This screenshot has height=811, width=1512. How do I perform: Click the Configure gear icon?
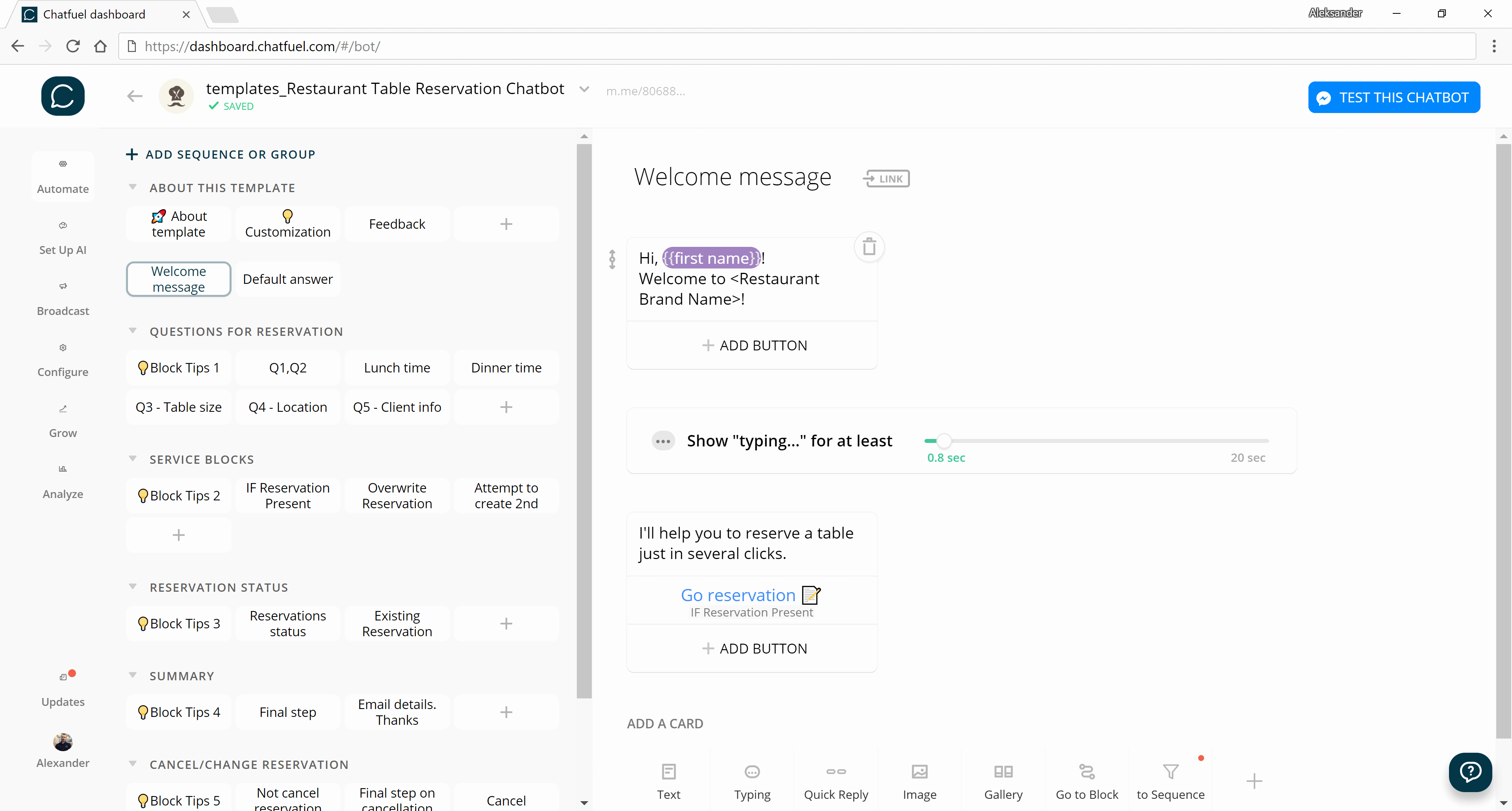click(63, 348)
